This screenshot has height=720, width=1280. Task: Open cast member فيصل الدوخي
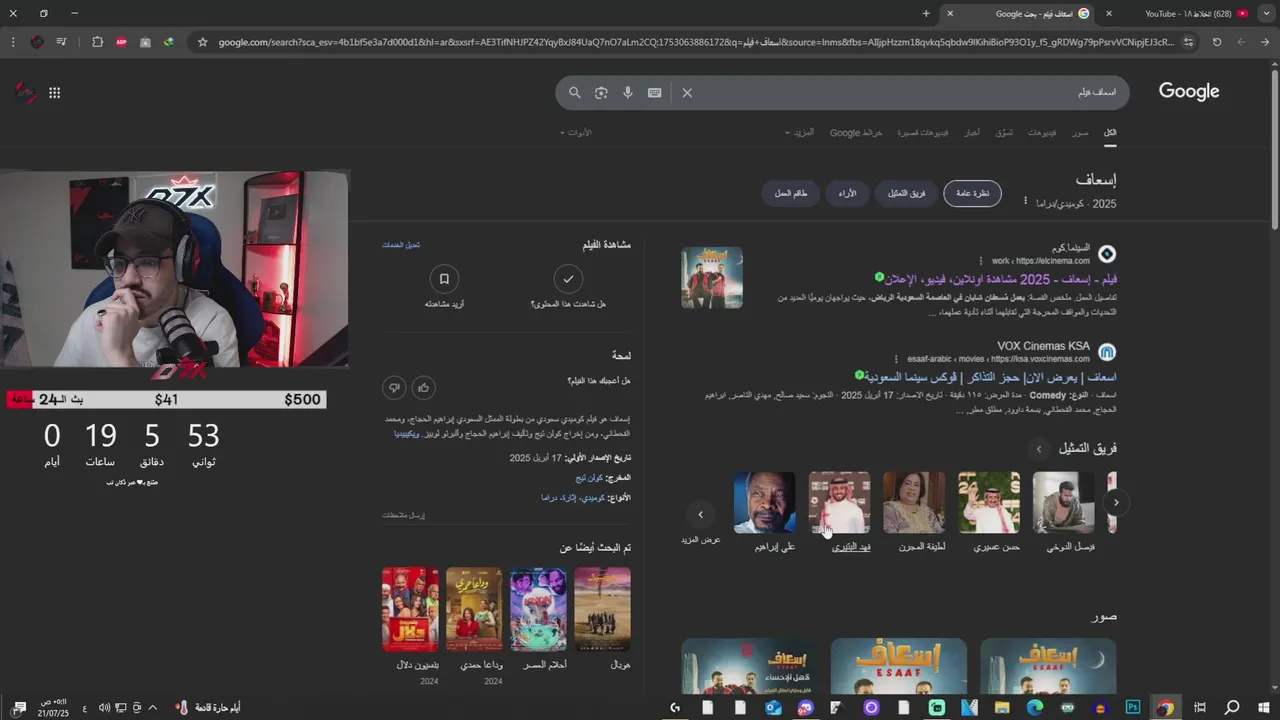(1063, 512)
